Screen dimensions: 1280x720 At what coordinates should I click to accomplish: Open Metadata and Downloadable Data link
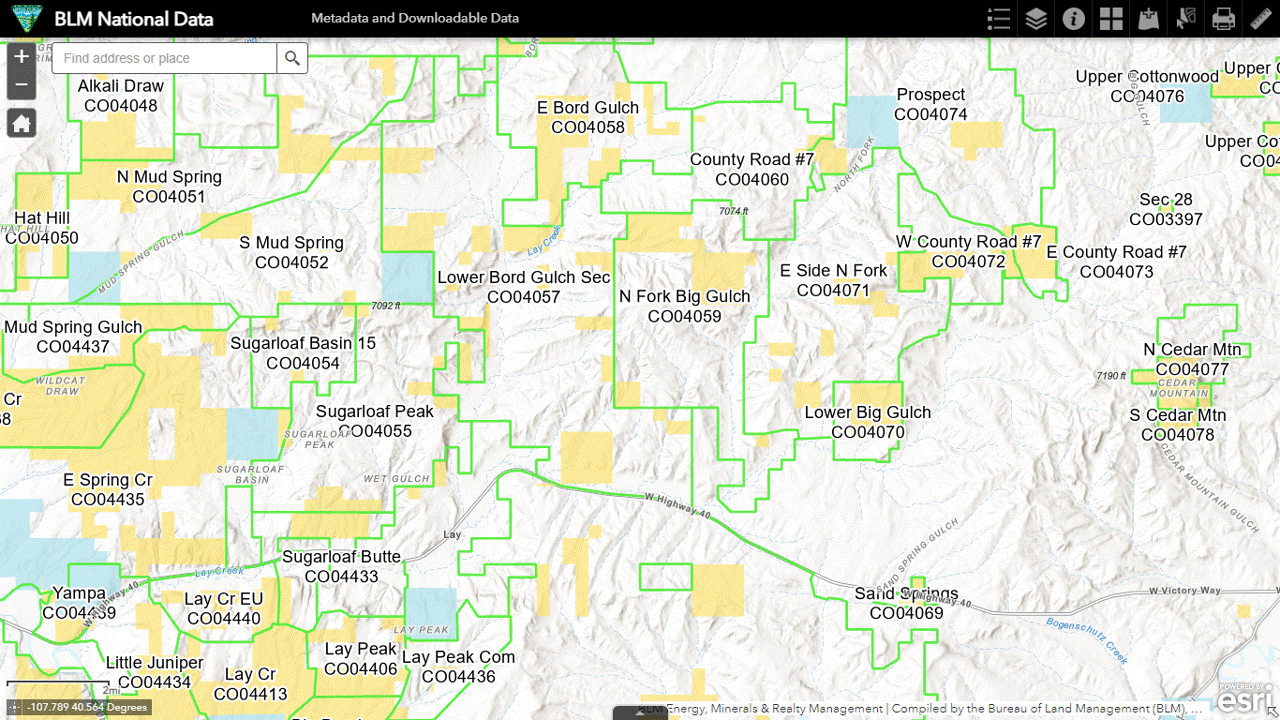click(414, 19)
